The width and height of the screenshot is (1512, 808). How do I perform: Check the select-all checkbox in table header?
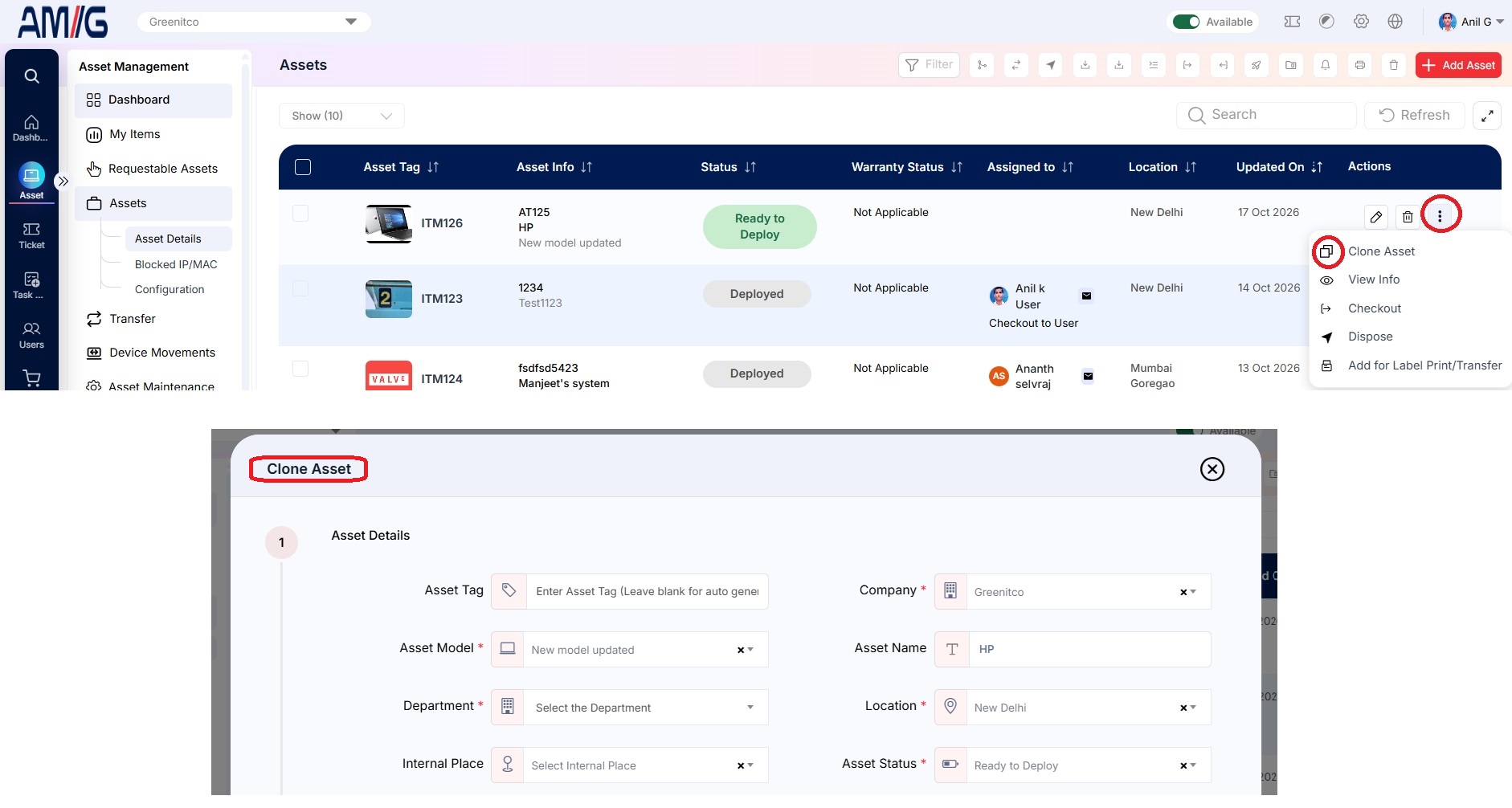point(303,167)
